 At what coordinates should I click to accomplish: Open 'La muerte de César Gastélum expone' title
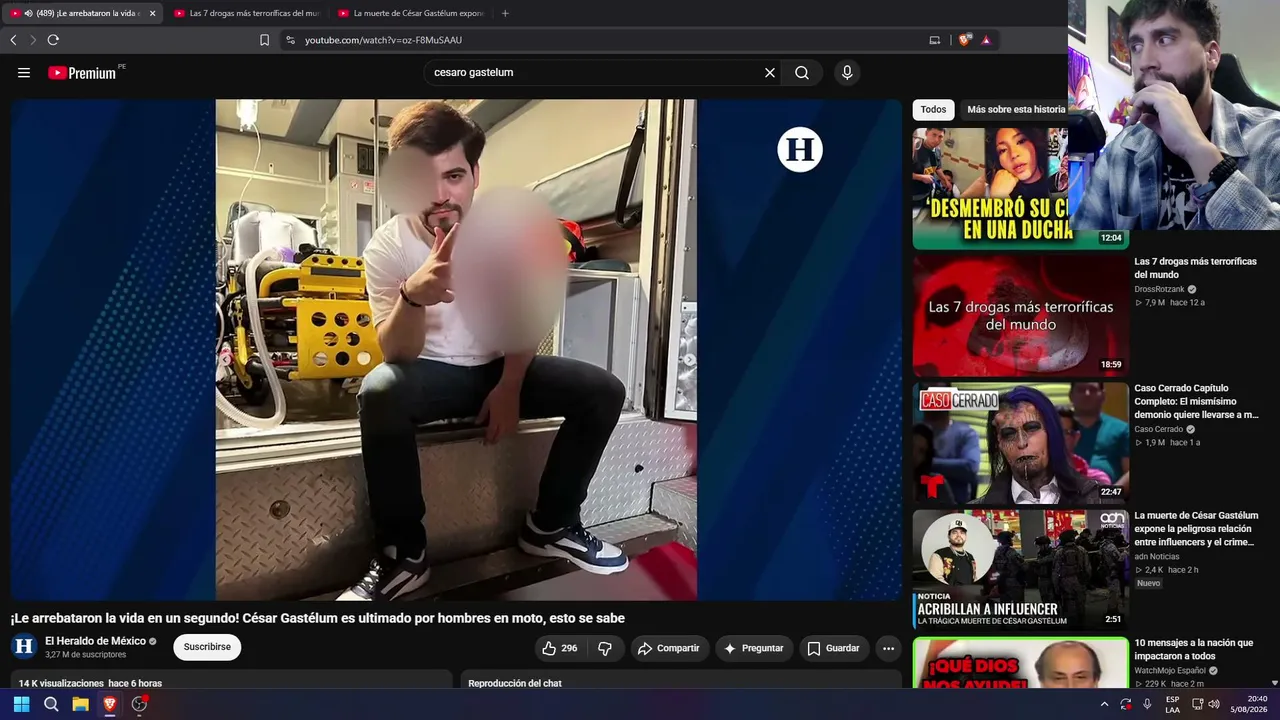click(x=1196, y=529)
